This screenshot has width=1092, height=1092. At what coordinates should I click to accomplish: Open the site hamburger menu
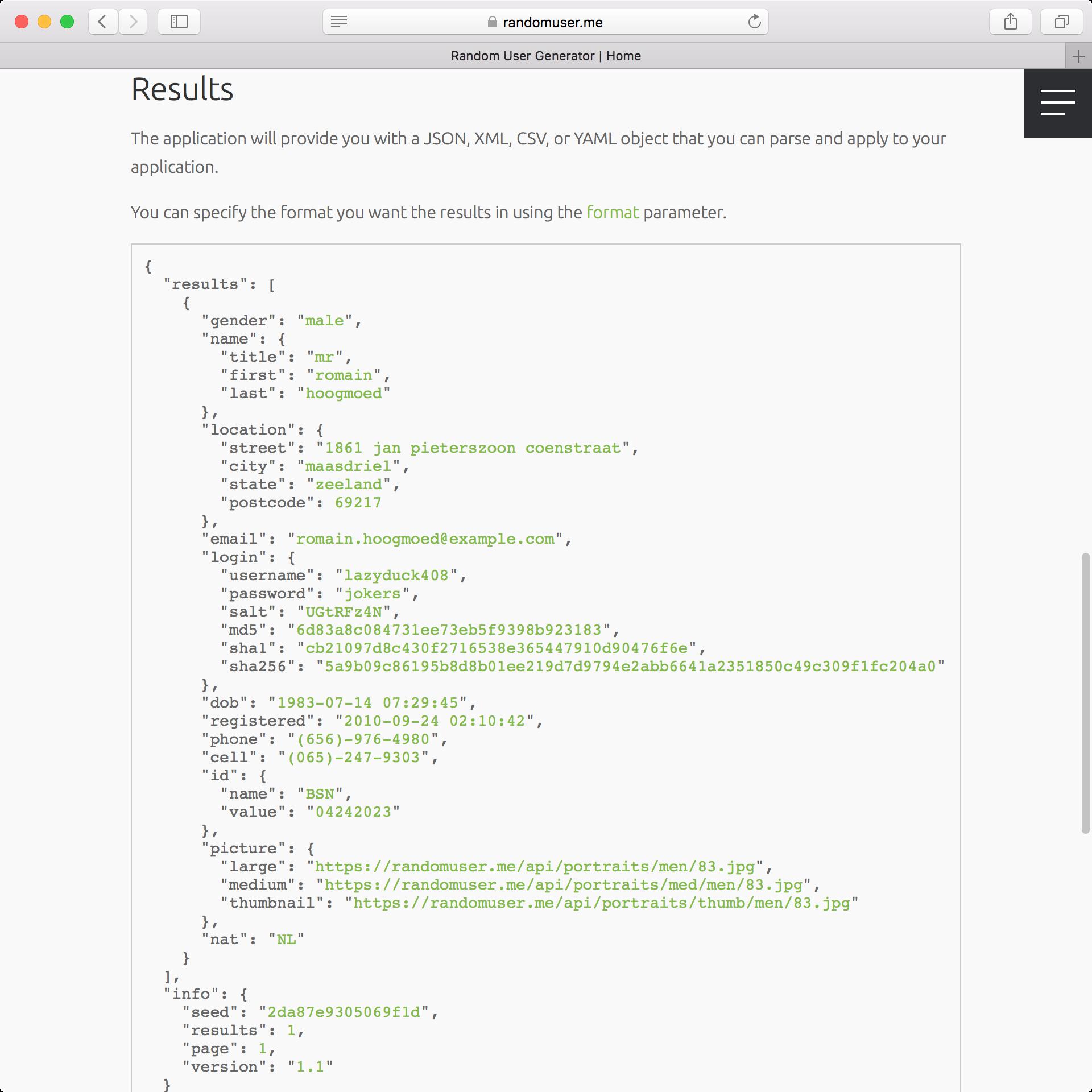pyautogui.click(x=1058, y=103)
